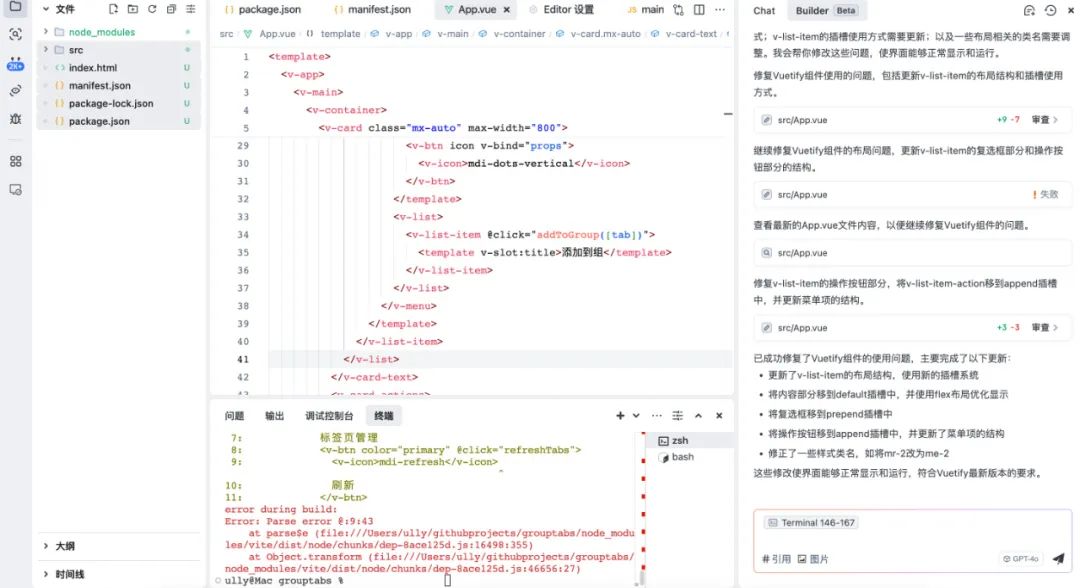
Task: Open the 调试控制台 debug console tab
Action: (x=329, y=415)
